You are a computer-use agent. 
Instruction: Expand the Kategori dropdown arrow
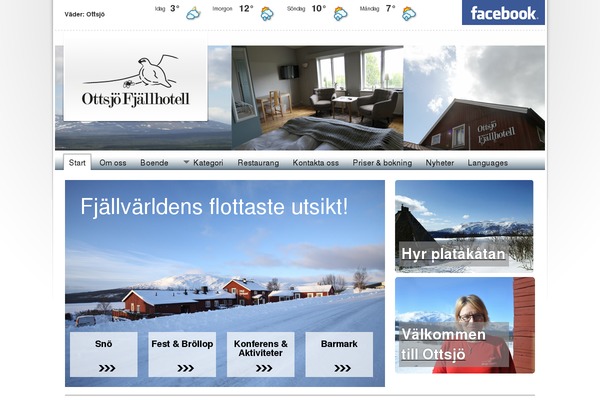point(186,162)
